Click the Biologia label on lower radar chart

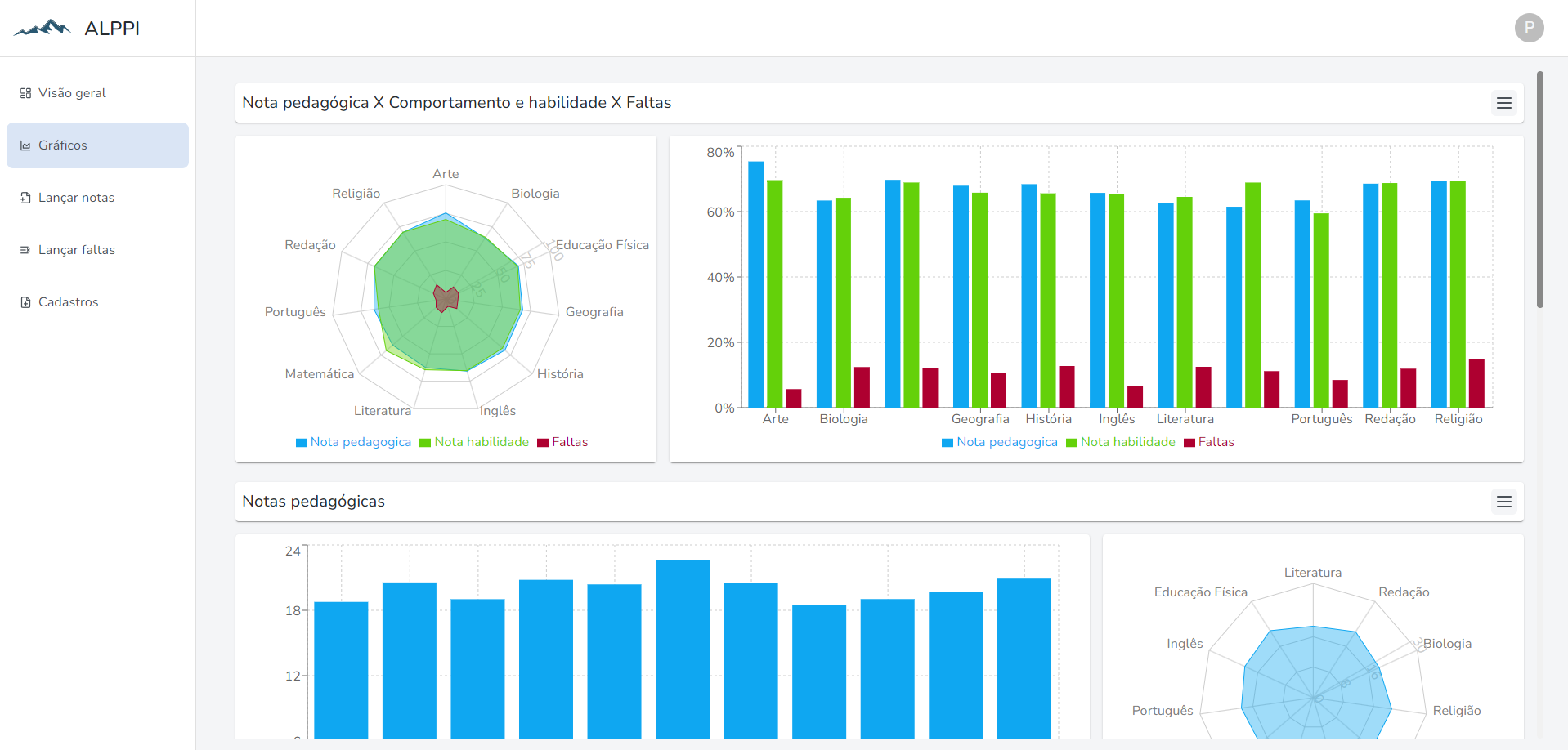tap(1447, 644)
